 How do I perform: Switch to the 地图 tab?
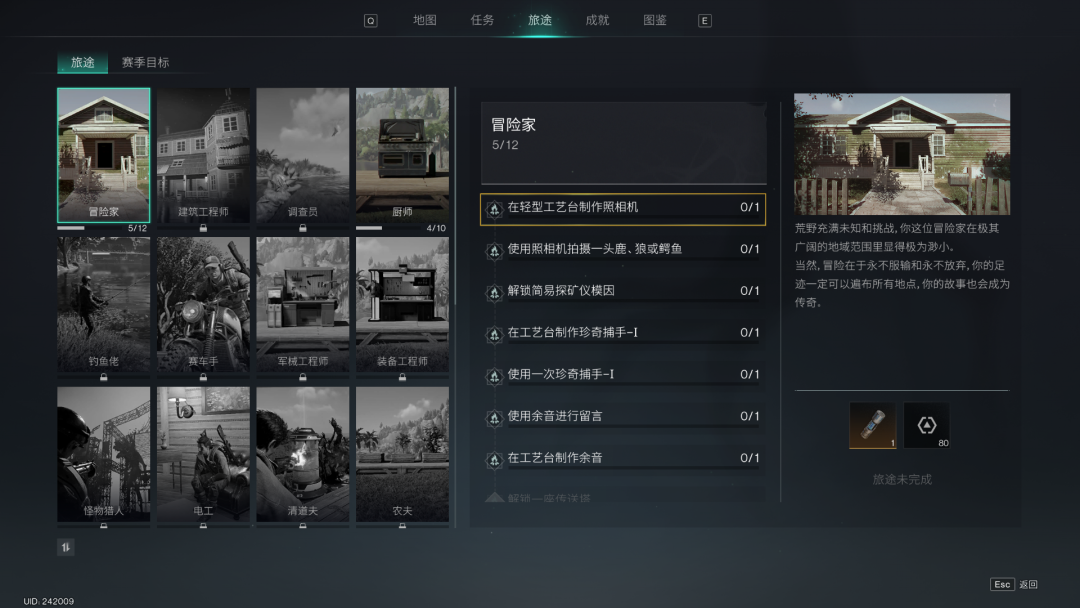[x=424, y=19]
